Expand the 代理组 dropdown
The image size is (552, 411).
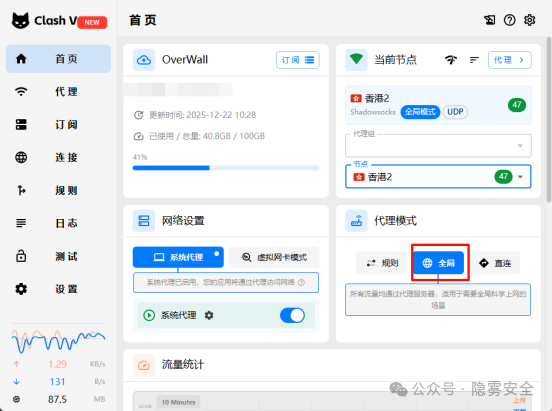[438, 145]
